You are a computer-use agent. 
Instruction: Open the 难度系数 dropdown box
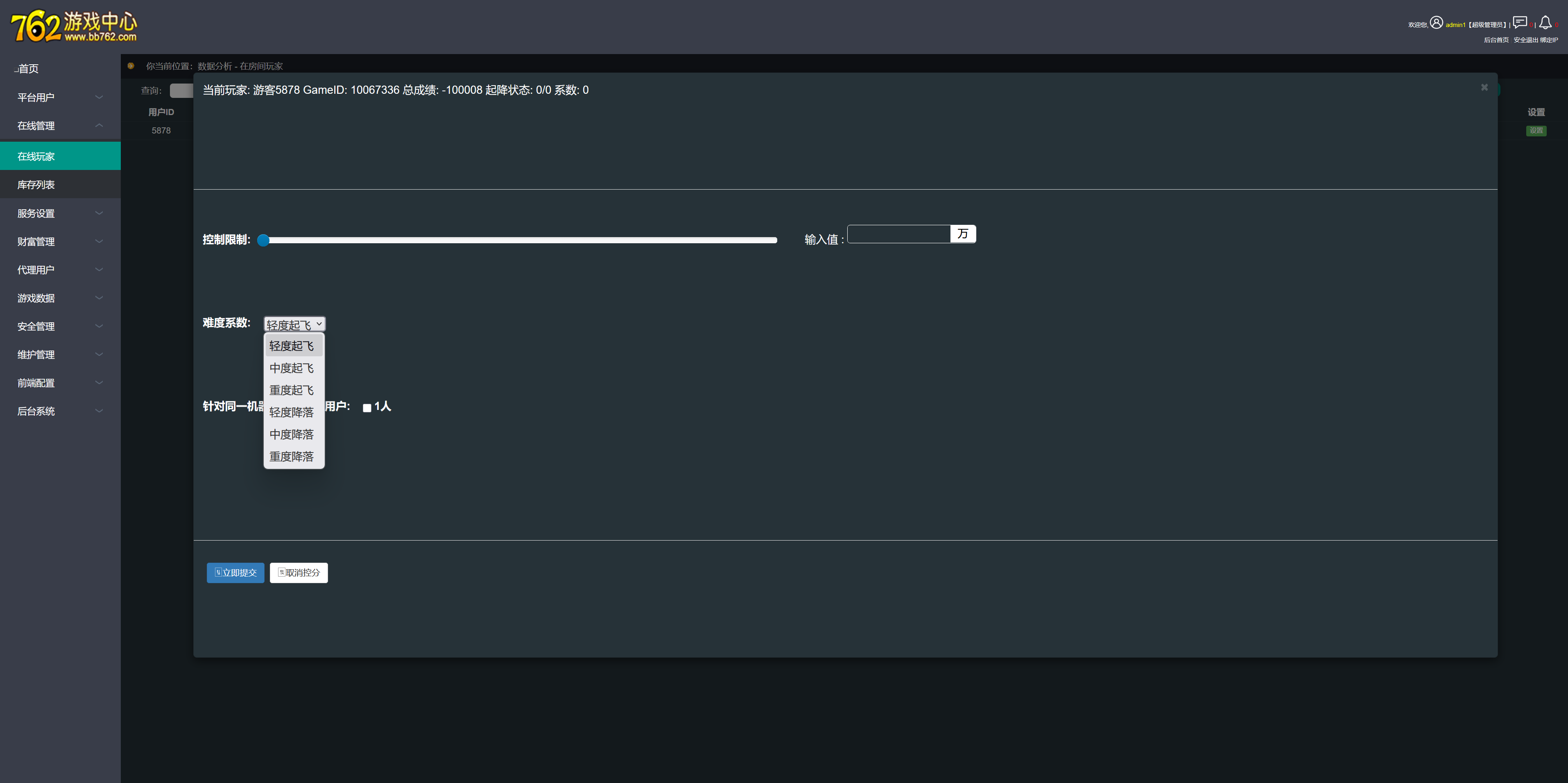coord(294,324)
